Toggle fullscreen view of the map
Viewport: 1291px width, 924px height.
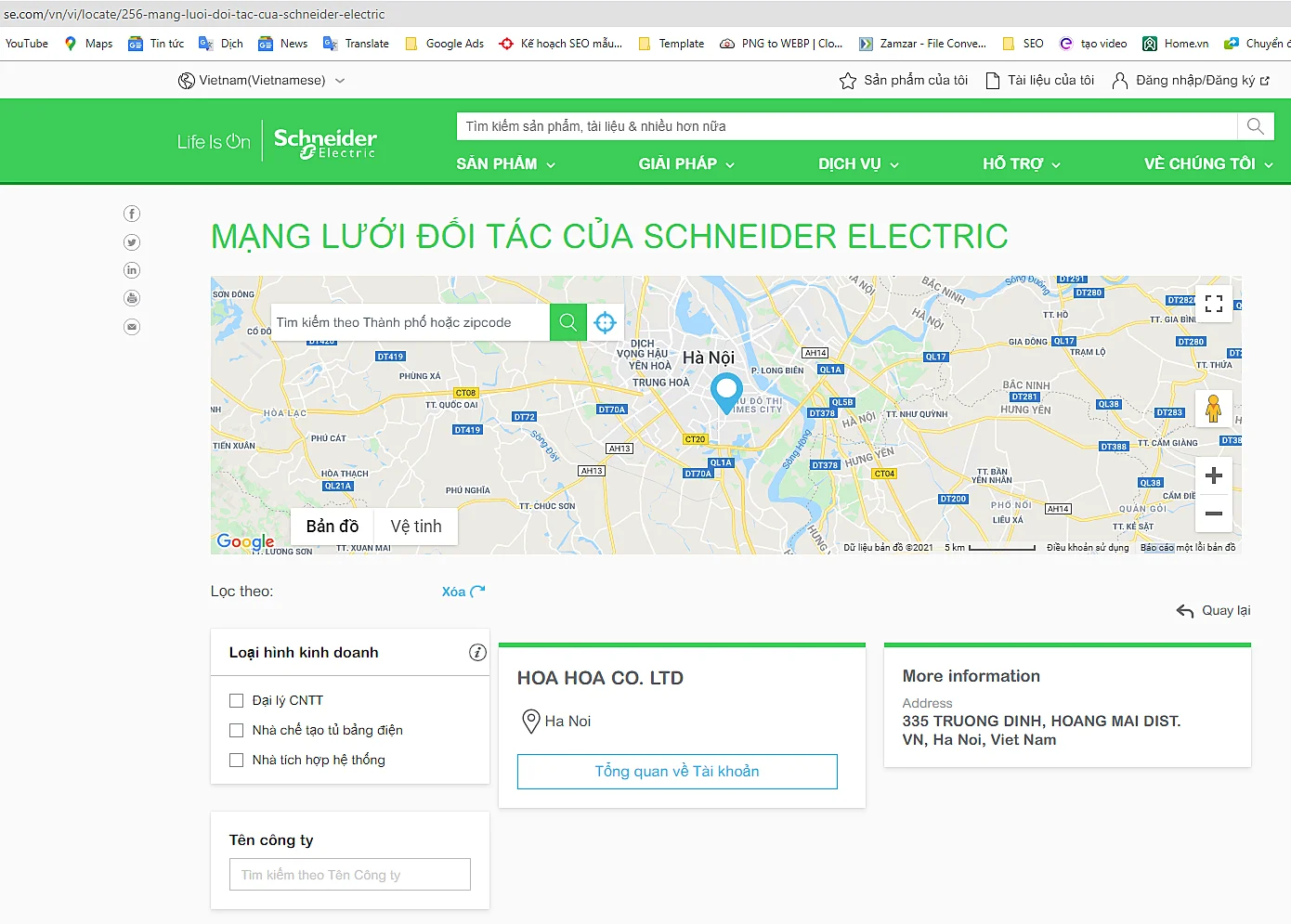point(1214,304)
